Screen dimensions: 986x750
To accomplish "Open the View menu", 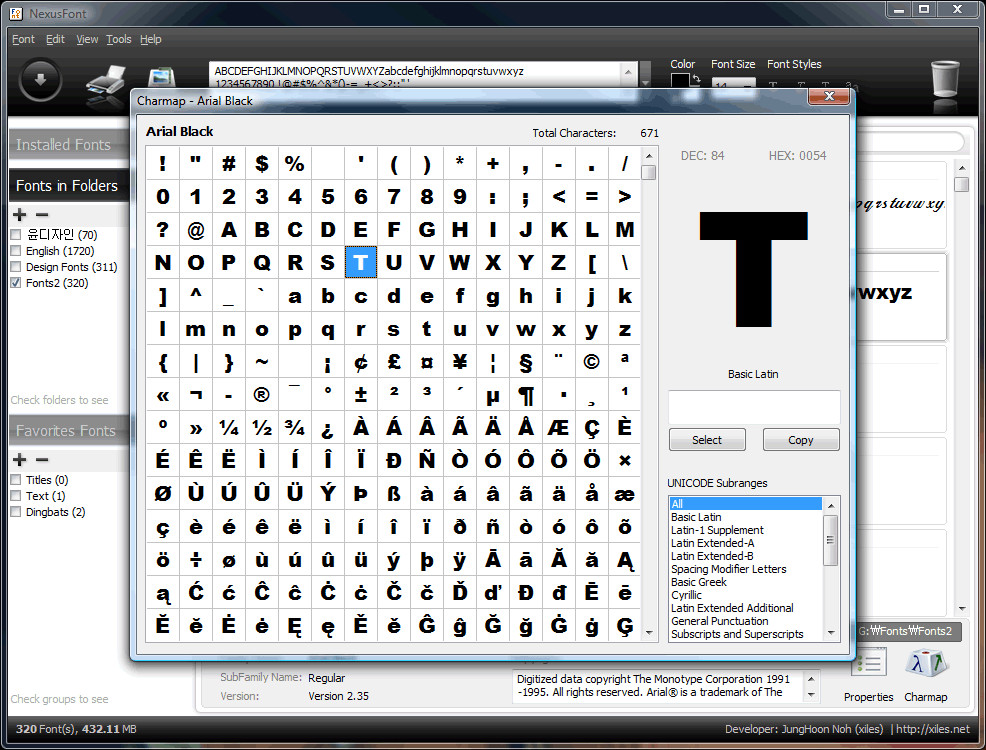I will click(87, 39).
